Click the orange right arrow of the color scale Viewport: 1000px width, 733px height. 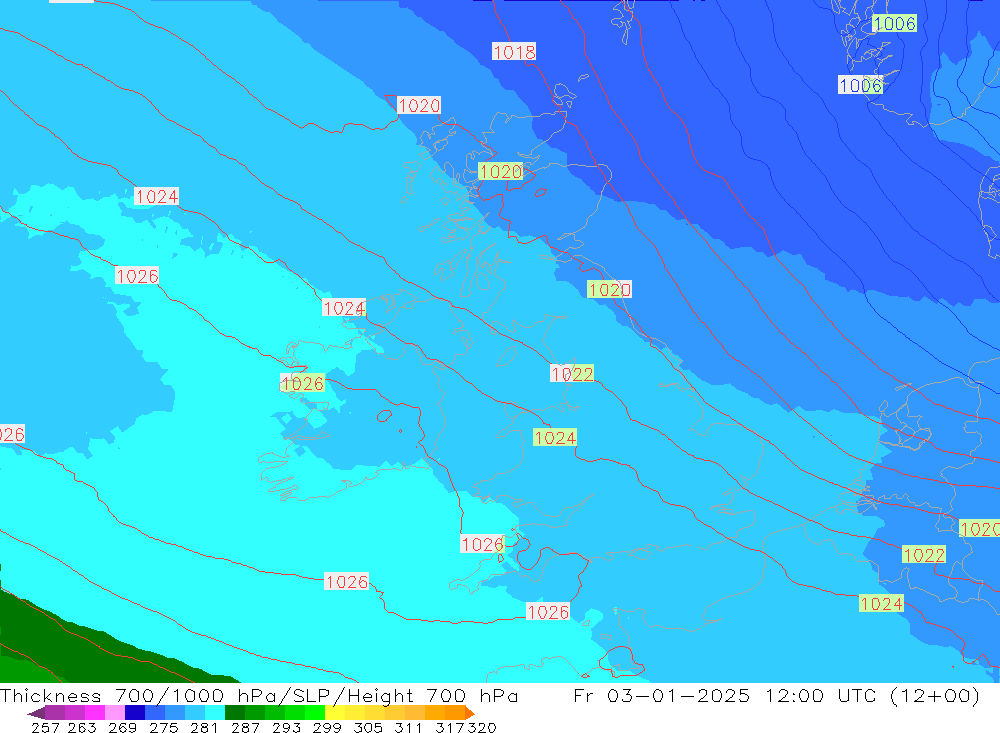point(469,713)
